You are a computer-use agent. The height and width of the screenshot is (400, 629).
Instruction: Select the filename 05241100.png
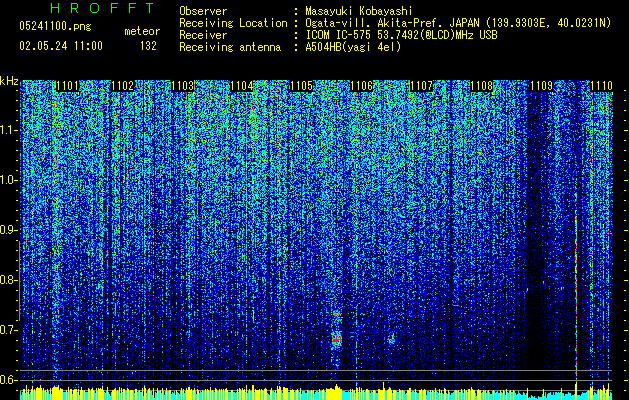(x=55, y=27)
